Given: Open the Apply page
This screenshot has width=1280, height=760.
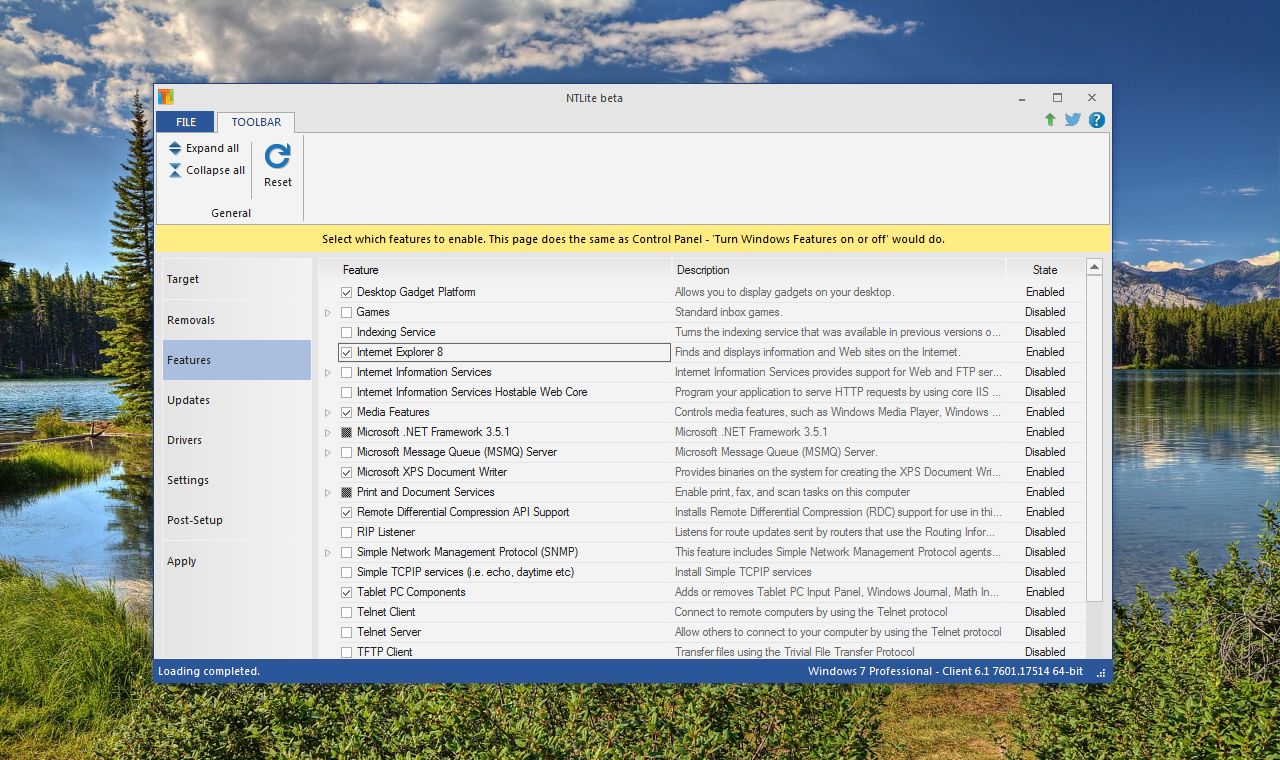Looking at the screenshot, I should point(237,561).
